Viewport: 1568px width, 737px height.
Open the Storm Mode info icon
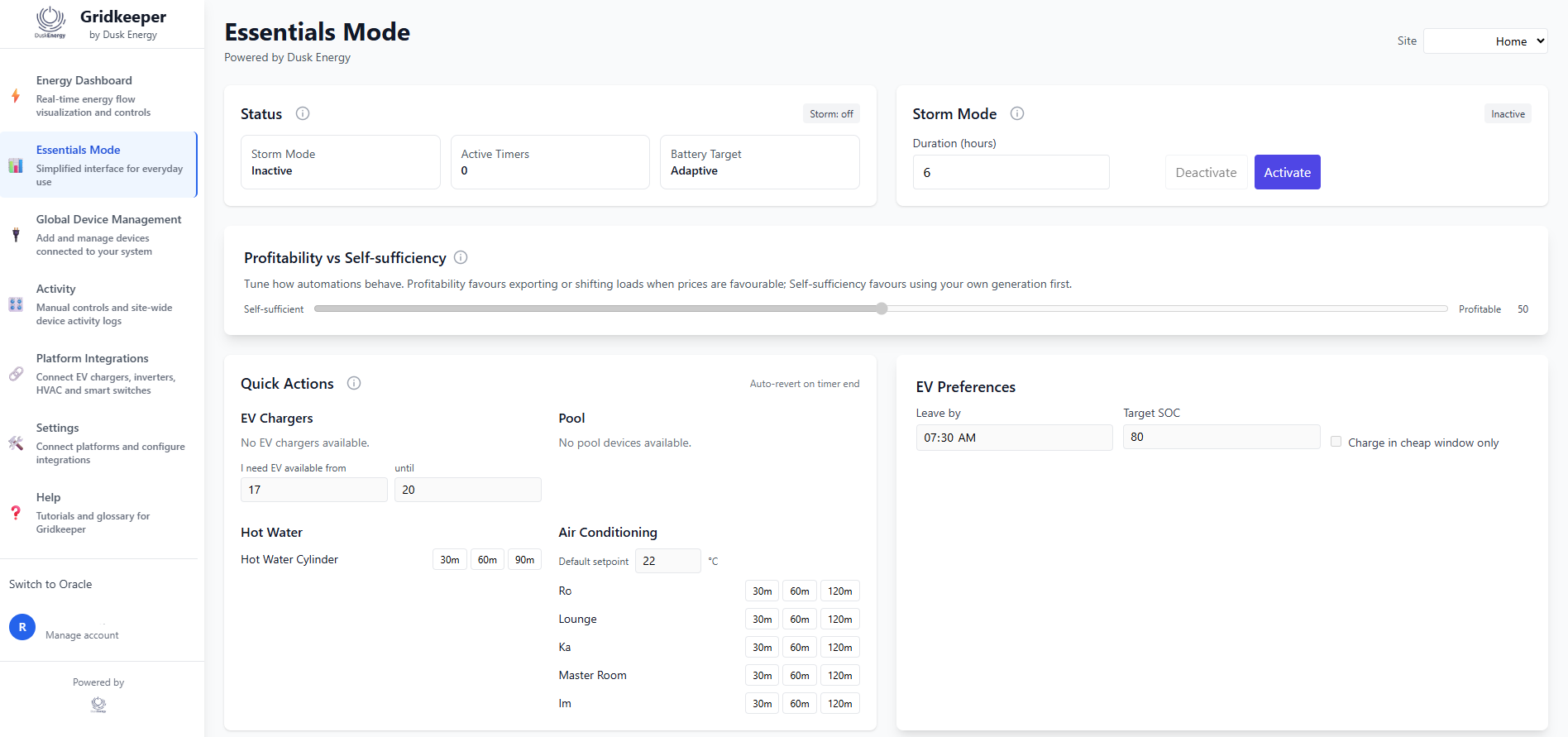point(1017,113)
